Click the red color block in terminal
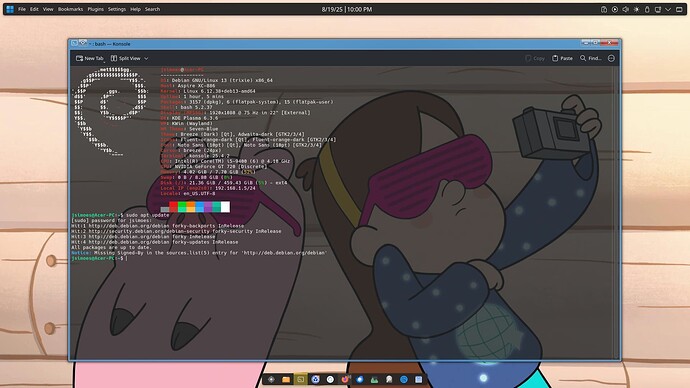Screen dimensions: 690x388 [x=173, y=207]
